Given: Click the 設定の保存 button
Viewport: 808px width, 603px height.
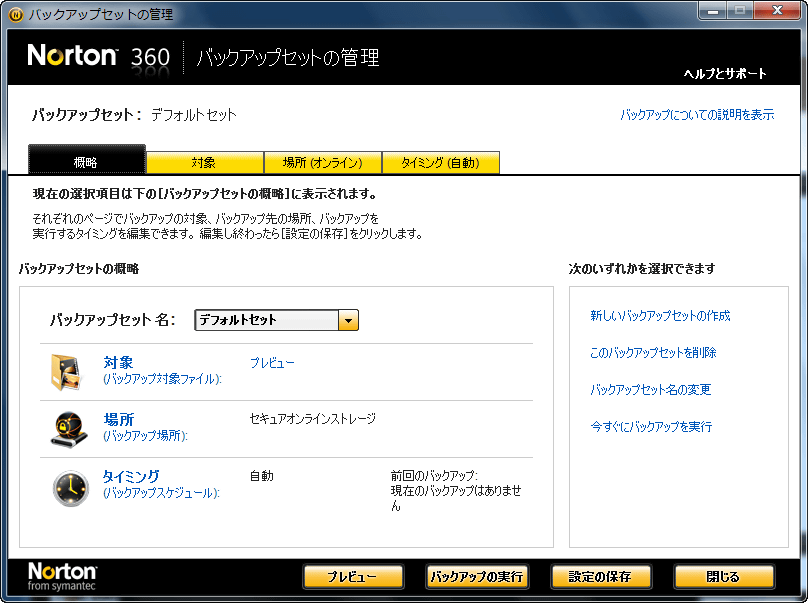Looking at the screenshot, I should tap(601, 577).
